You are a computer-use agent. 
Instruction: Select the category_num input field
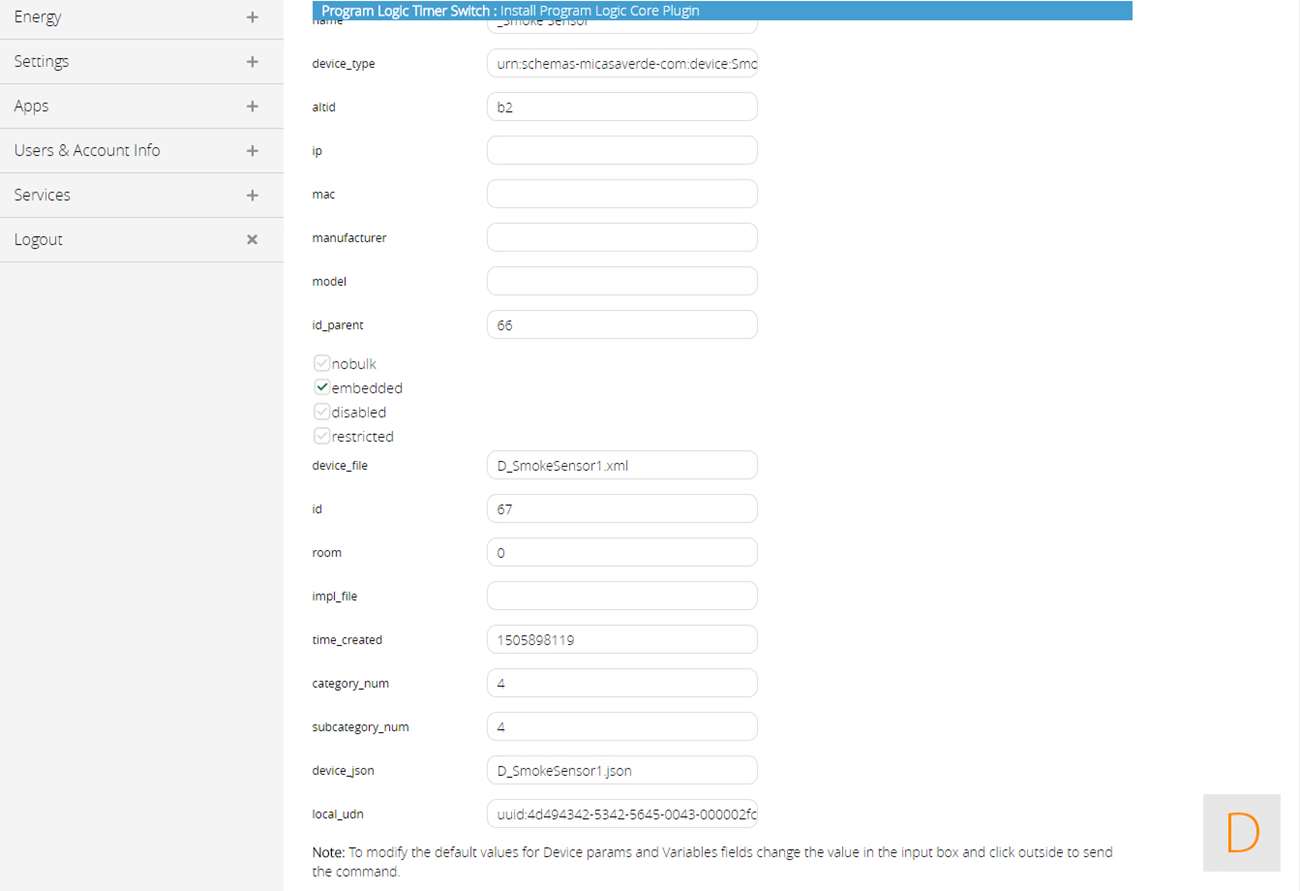[x=621, y=683]
